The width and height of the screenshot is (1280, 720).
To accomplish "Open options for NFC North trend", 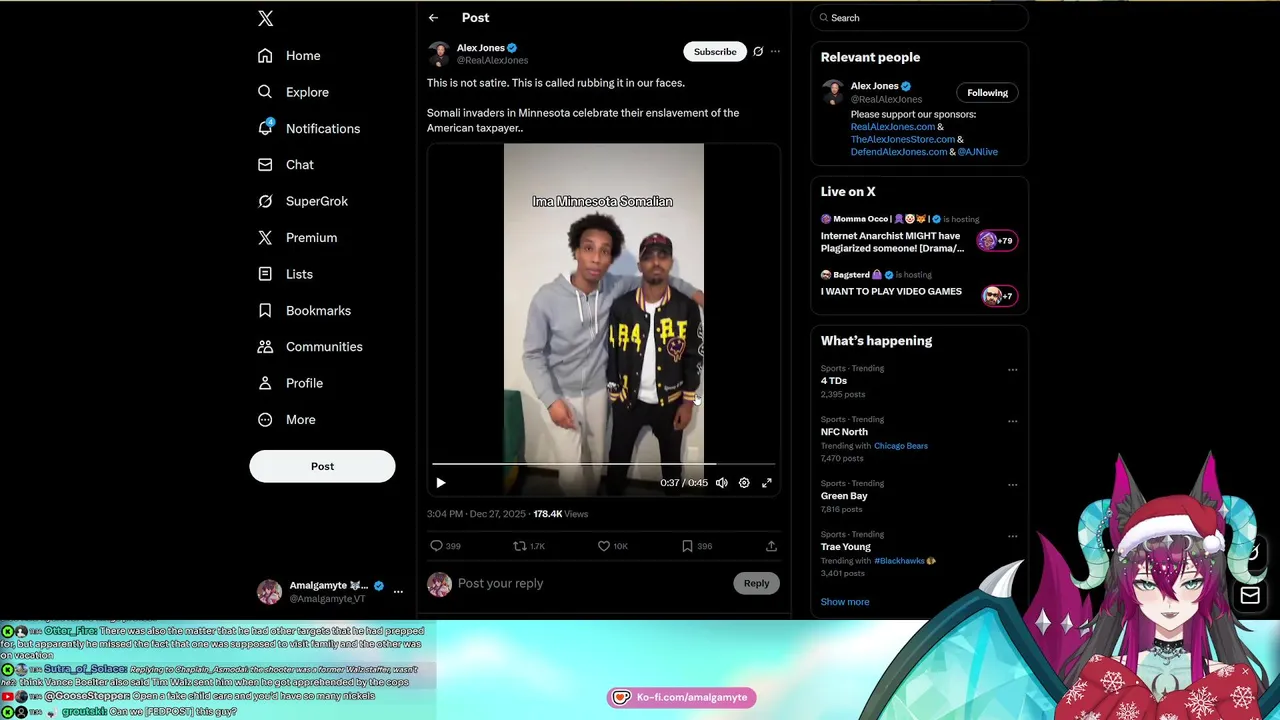I will tap(1012, 421).
